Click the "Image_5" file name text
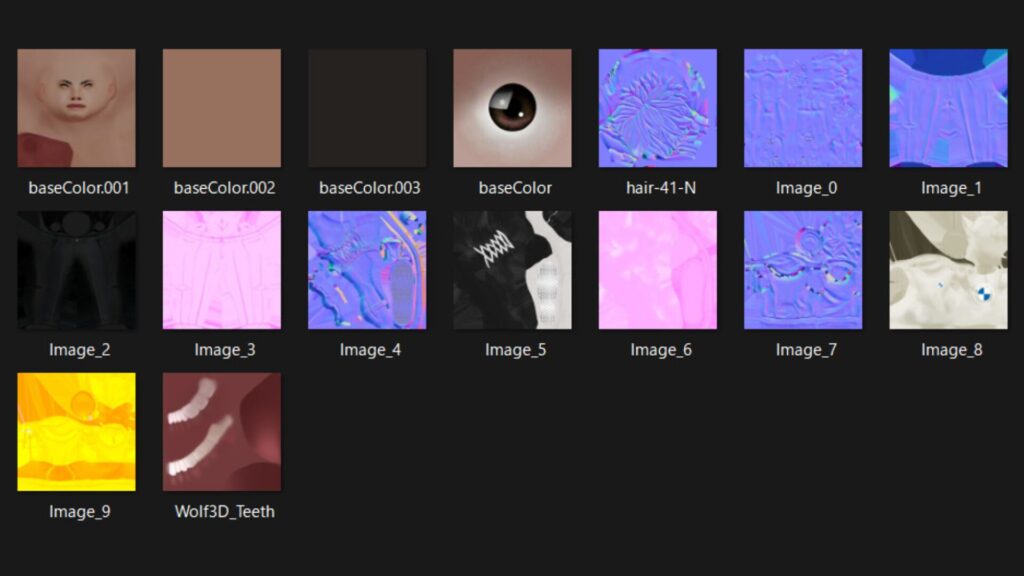1024x576 pixels. tap(515, 350)
